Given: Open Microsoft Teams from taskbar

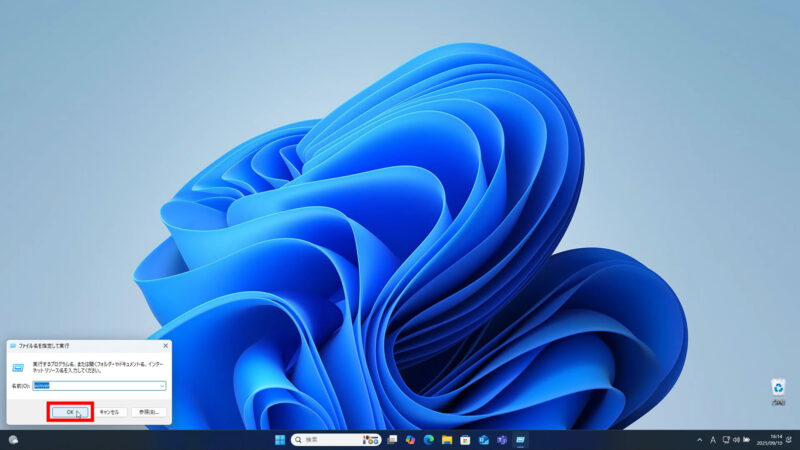Looking at the screenshot, I should click(502, 440).
